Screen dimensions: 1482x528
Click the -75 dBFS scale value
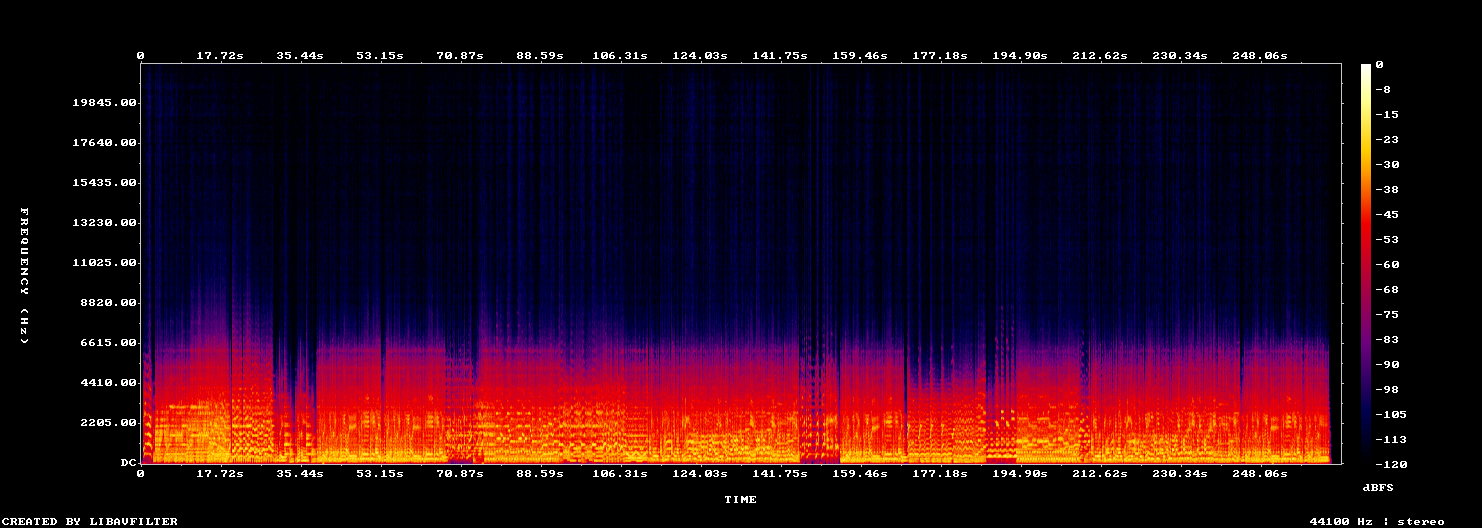1387,315
